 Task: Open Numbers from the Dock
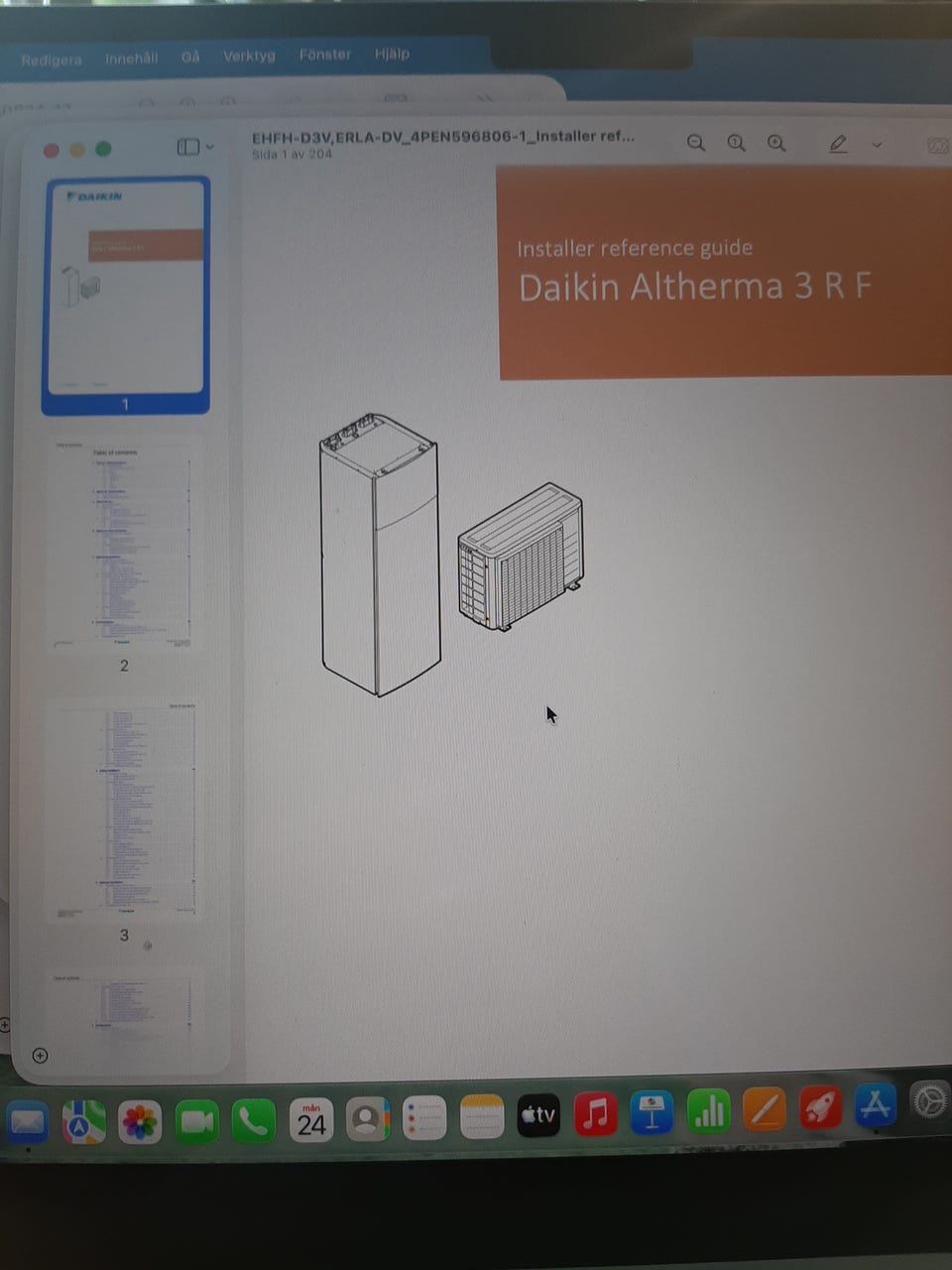point(708,1110)
